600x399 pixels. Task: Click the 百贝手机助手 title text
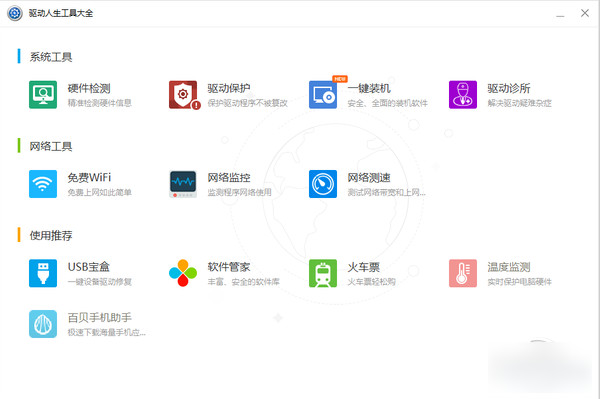[99, 318]
